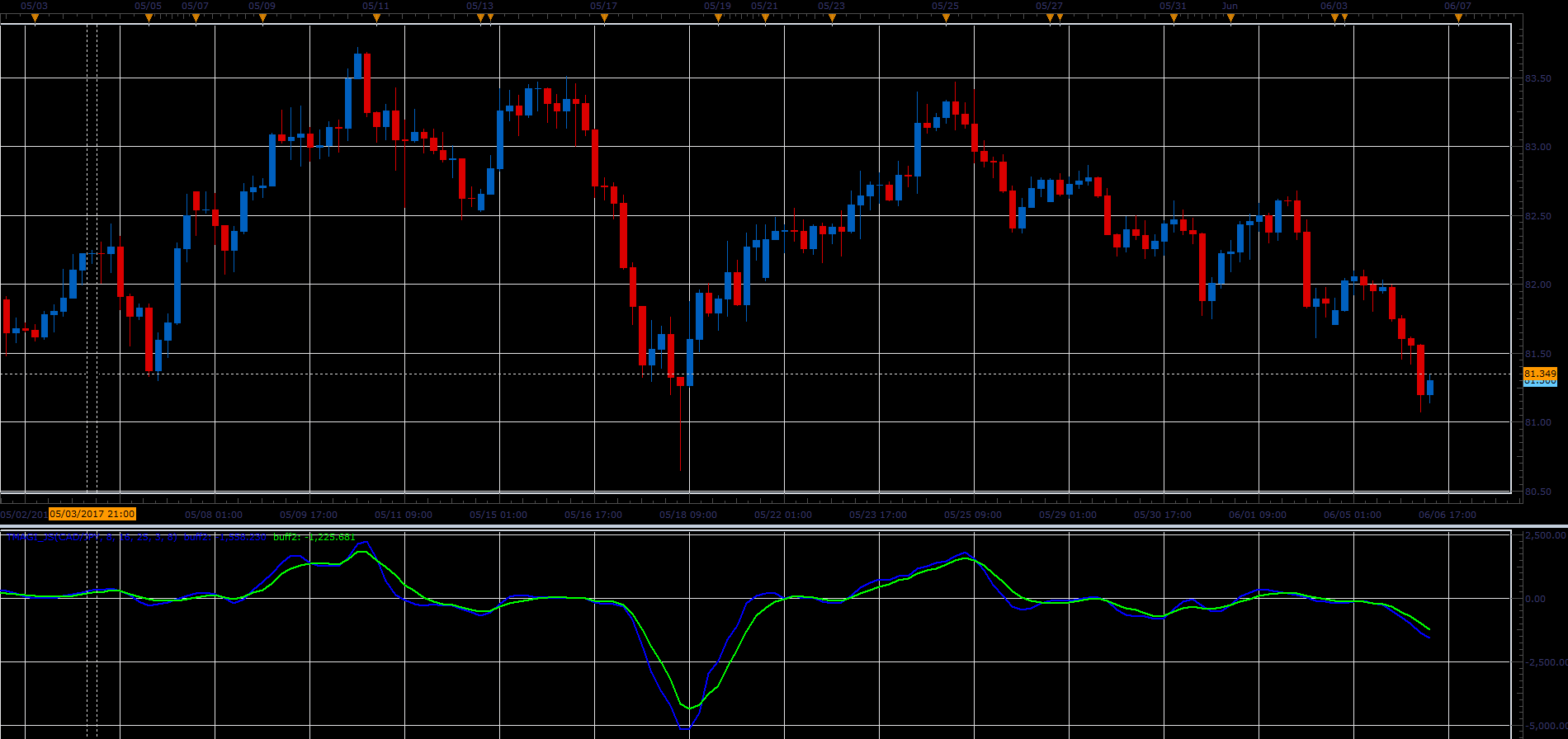Click the 05/15 01:00 time axis label
The width and height of the screenshot is (1568, 739).
click(498, 515)
